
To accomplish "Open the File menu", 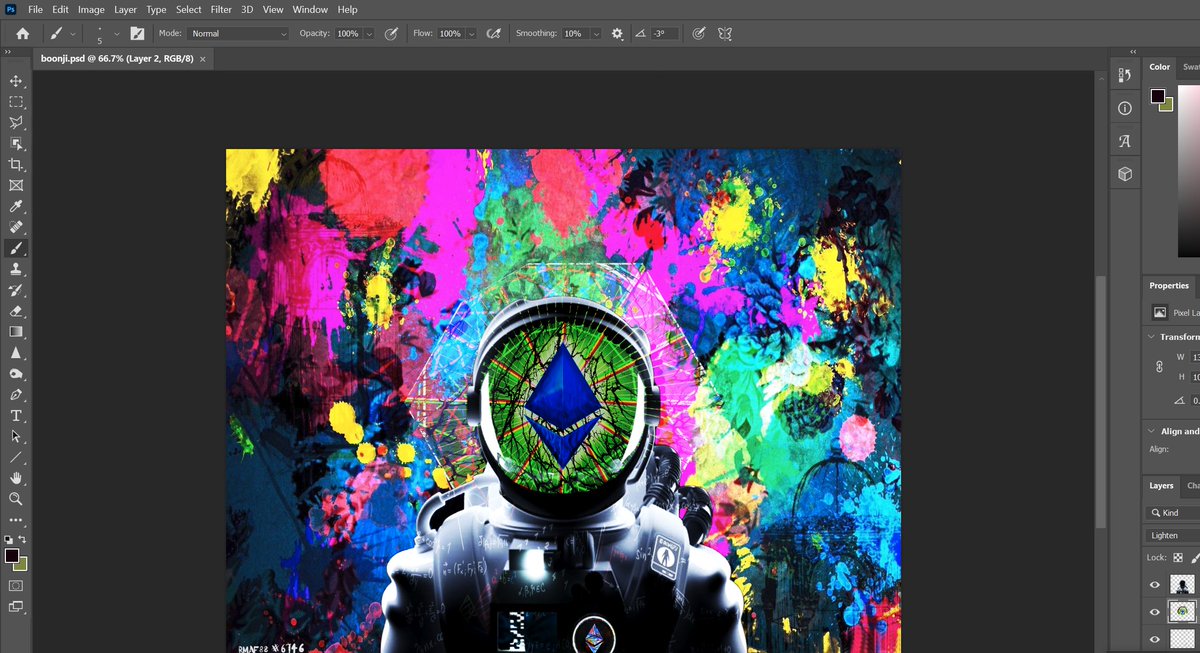I will 35,9.
